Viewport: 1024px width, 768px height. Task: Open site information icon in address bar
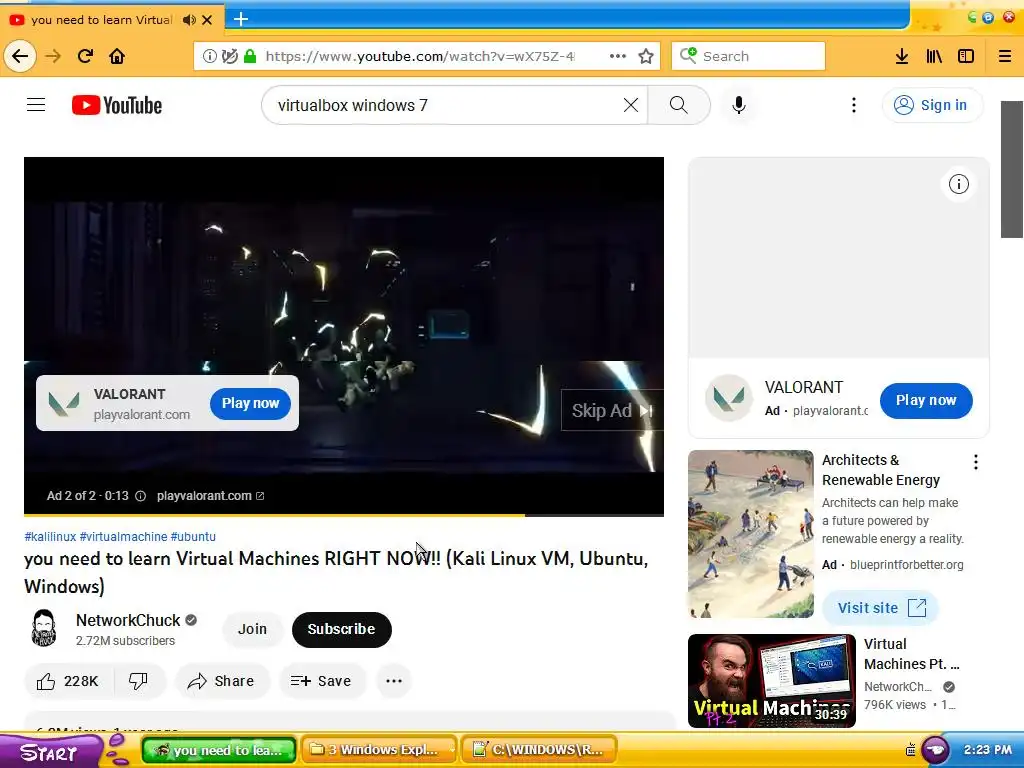click(210, 56)
